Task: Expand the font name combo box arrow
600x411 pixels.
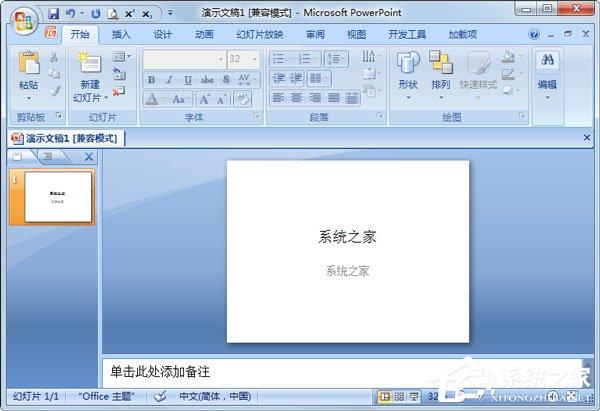Action: pyautogui.click(x=220, y=59)
